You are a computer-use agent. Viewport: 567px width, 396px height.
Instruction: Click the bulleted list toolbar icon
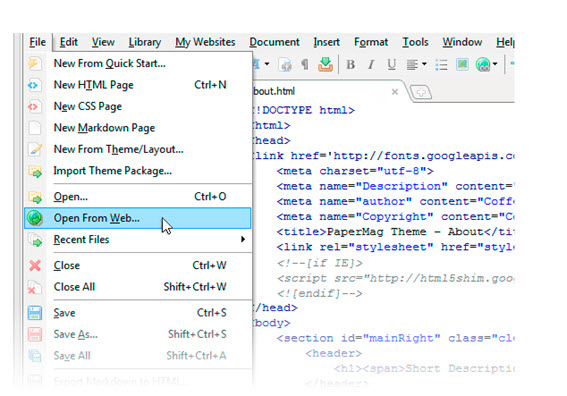pyautogui.click(x=441, y=65)
